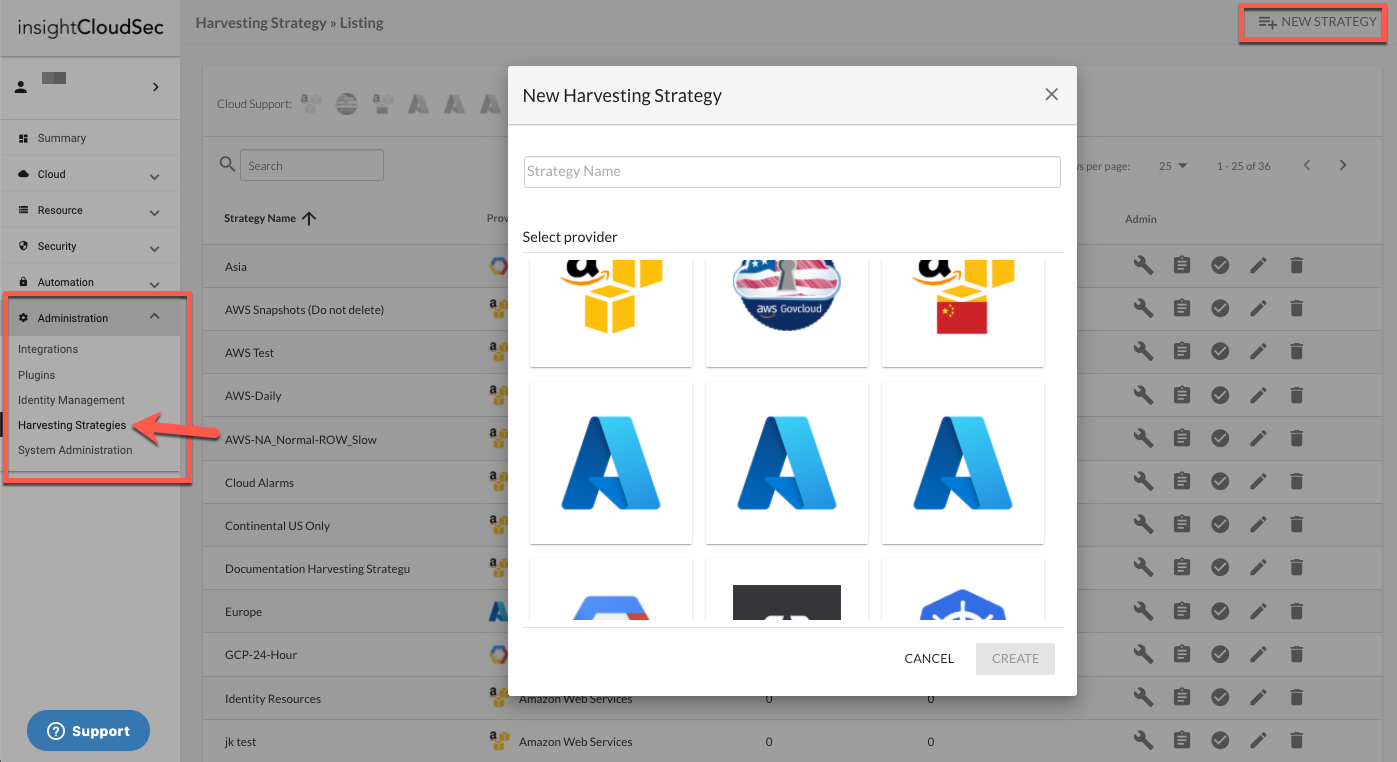Click the trash icon for AWS-NA_Normal-ROW_Slow
This screenshot has width=1397, height=762.
coord(1296,438)
